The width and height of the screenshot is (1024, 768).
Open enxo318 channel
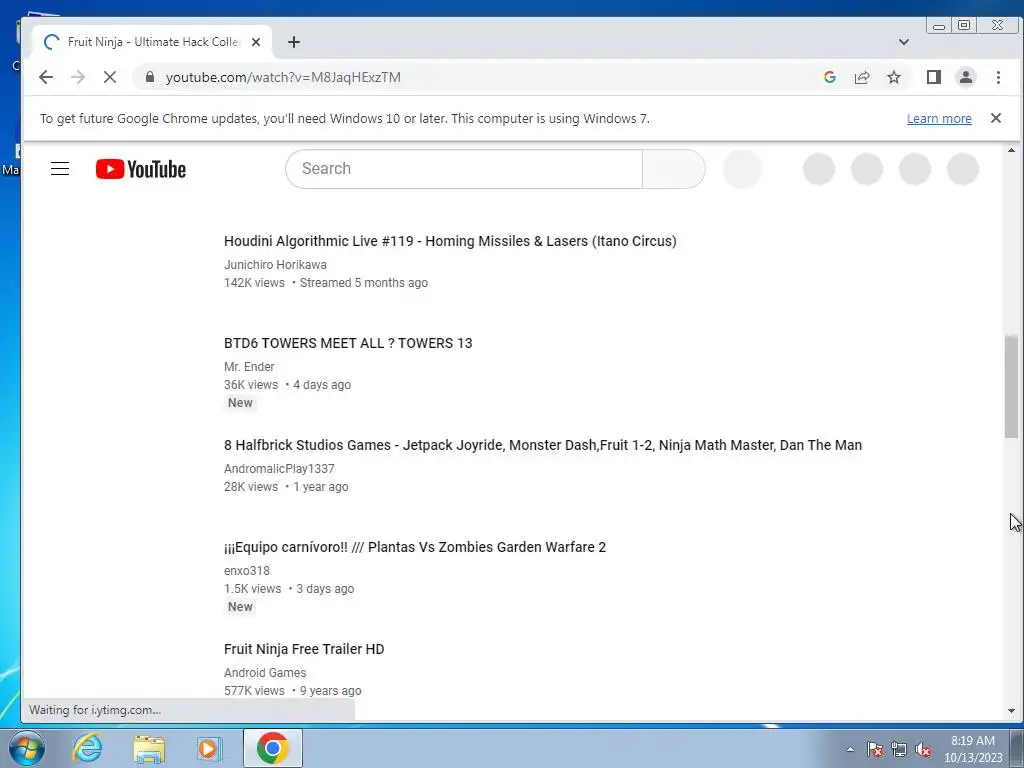pyautogui.click(x=246, y=570)
